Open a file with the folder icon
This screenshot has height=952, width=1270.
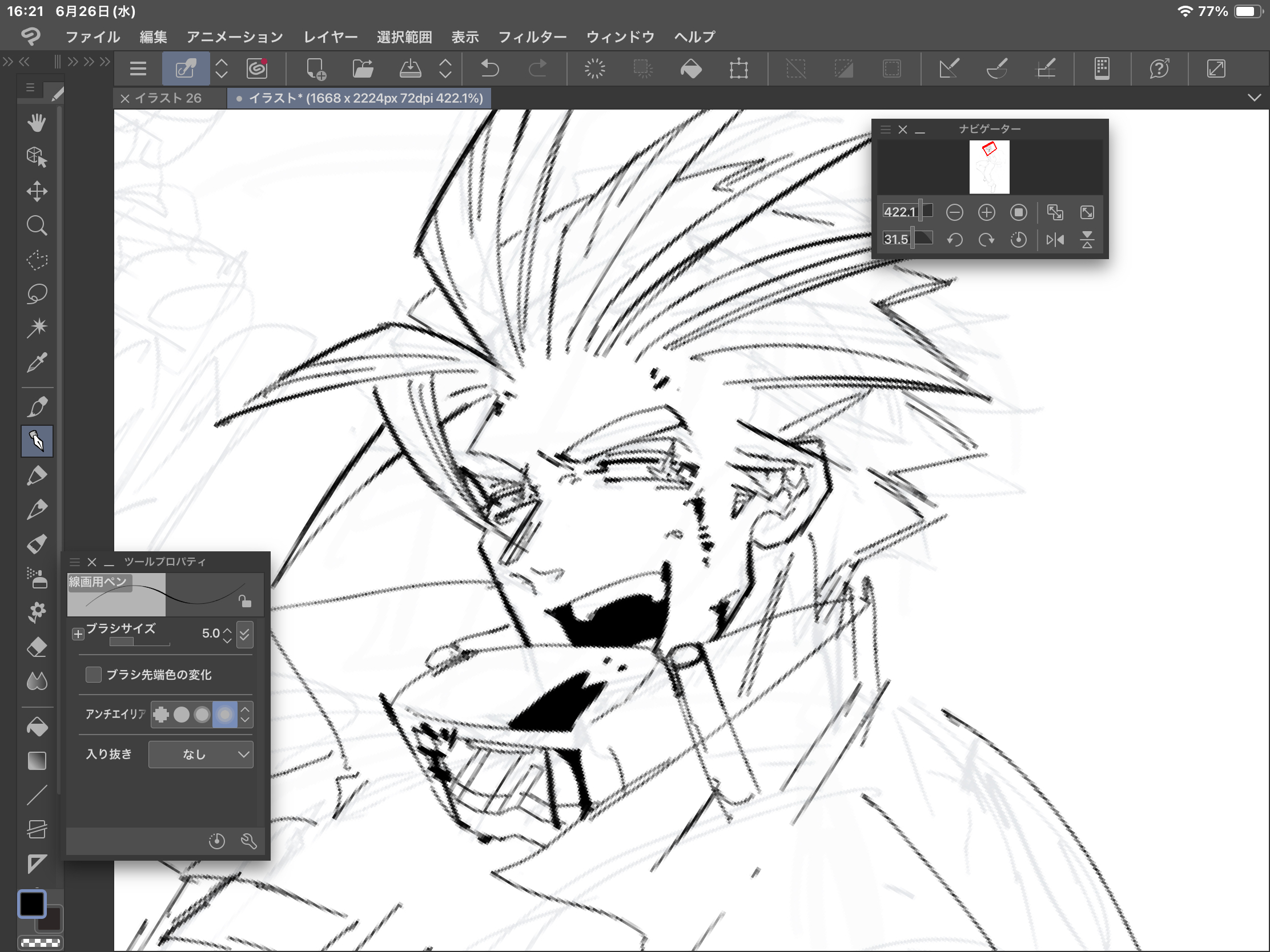click(x=362, y=69)
